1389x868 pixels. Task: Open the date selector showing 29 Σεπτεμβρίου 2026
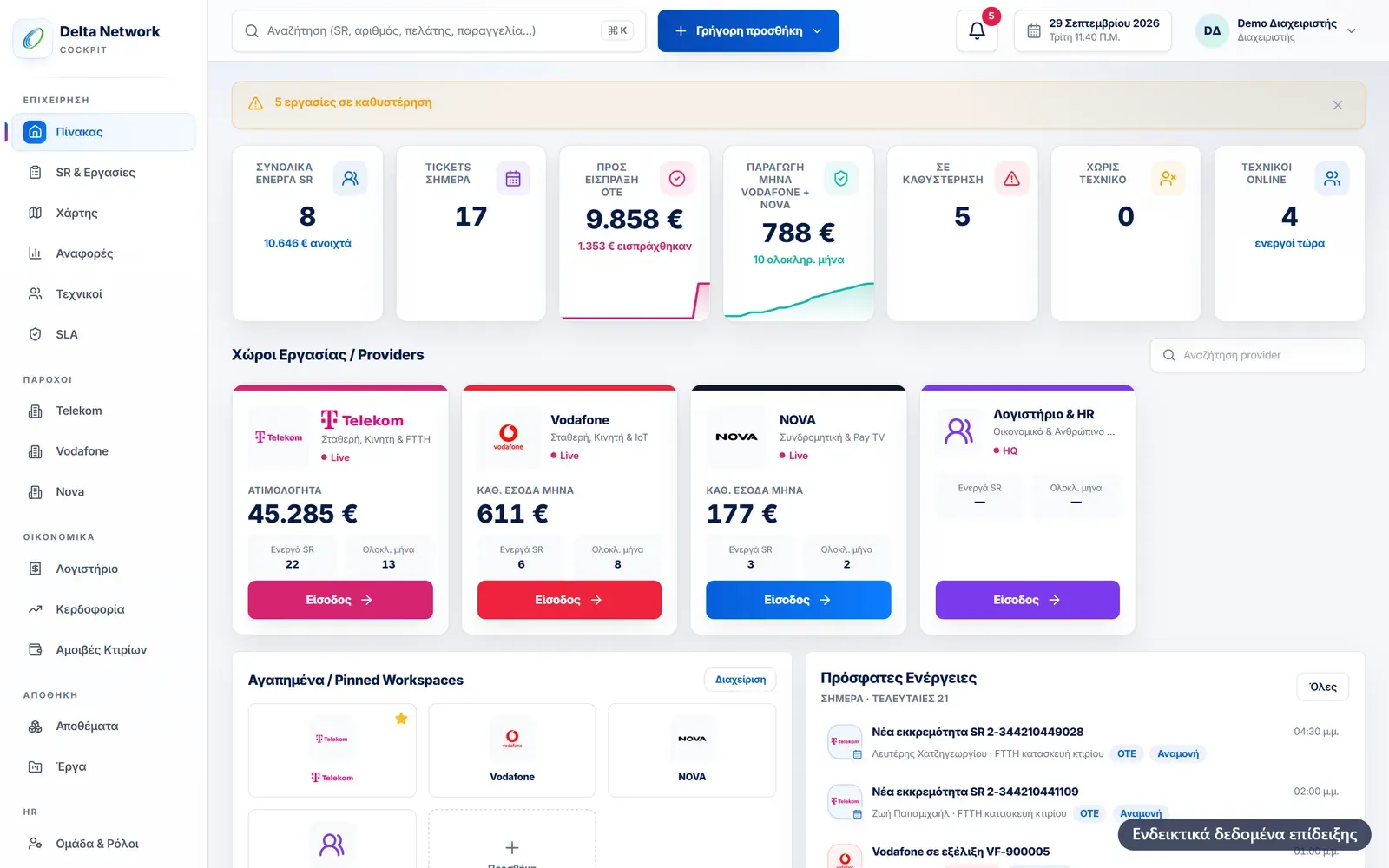coord(1093,31)
